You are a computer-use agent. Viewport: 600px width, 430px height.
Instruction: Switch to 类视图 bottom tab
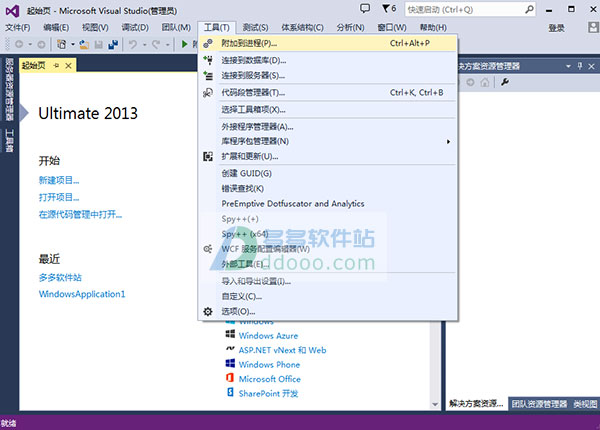(x=585, y=404)
